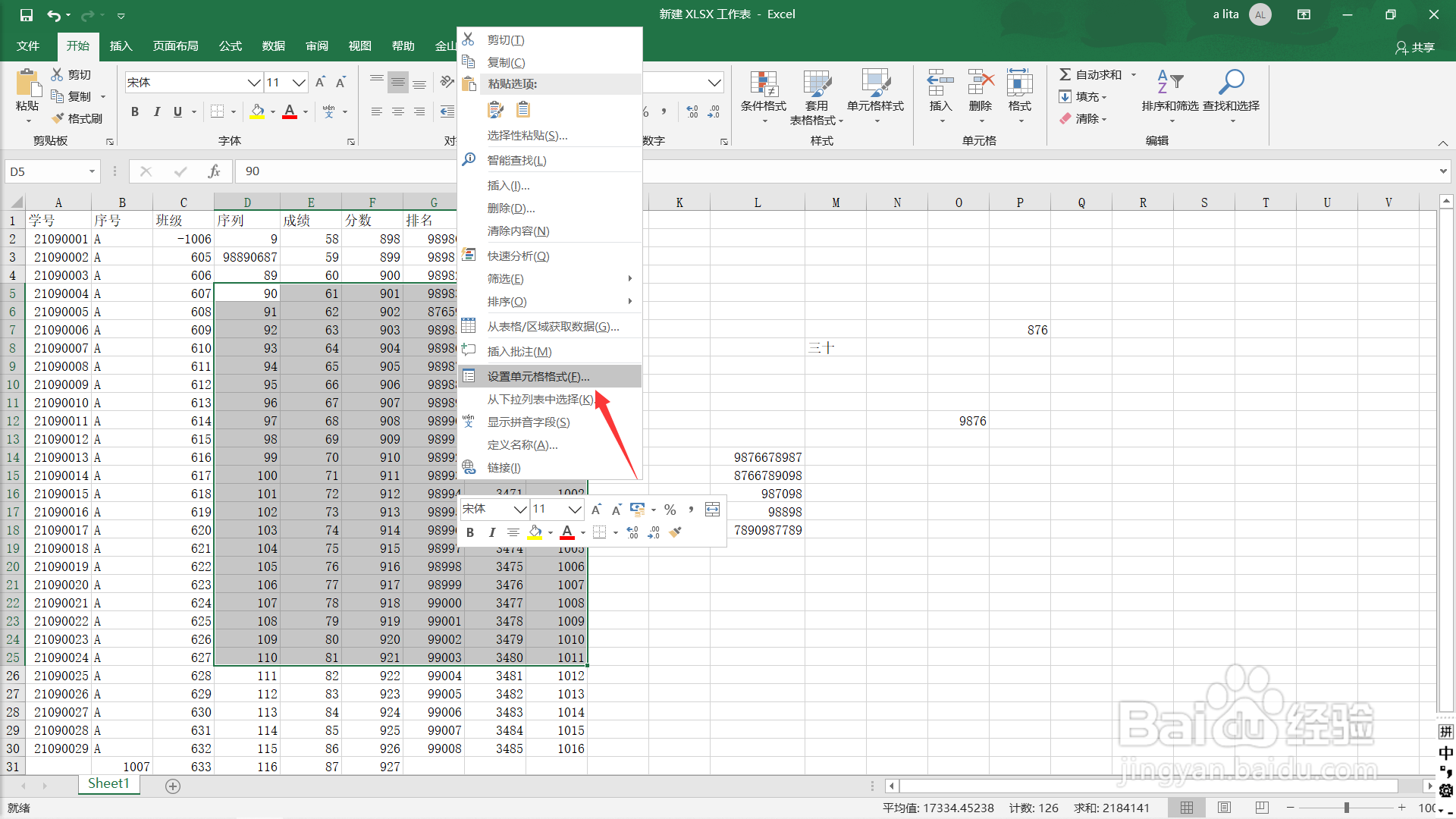Toggle italic in the ribbon font group
Viewport: 1456px width, 819px height.
pos(156,112)
